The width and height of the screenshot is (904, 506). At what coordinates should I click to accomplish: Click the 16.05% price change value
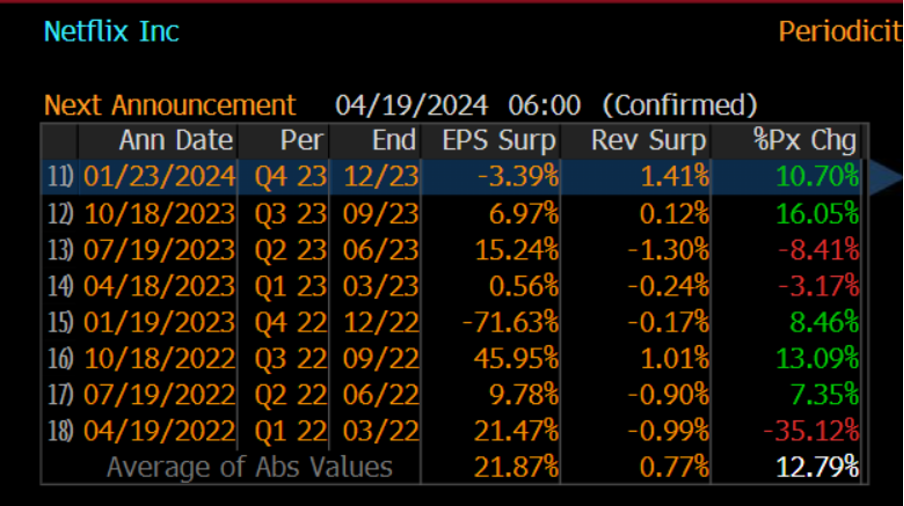point(818,214)
